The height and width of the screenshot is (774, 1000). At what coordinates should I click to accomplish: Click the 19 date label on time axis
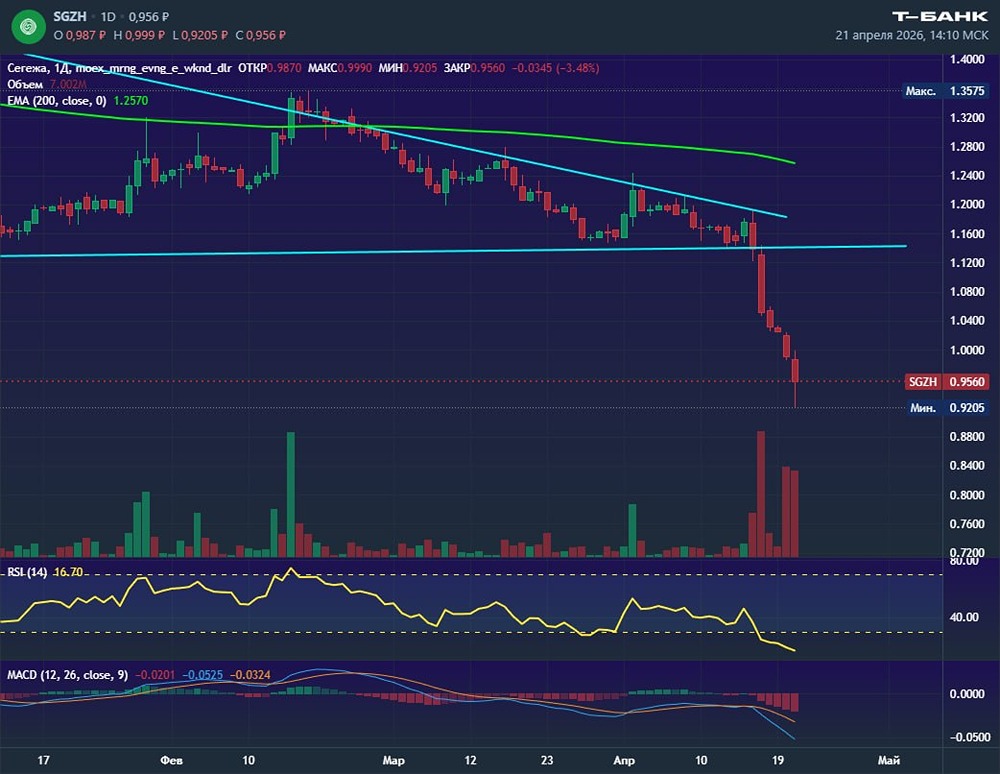pyautogui.click(x=777, y=761)
